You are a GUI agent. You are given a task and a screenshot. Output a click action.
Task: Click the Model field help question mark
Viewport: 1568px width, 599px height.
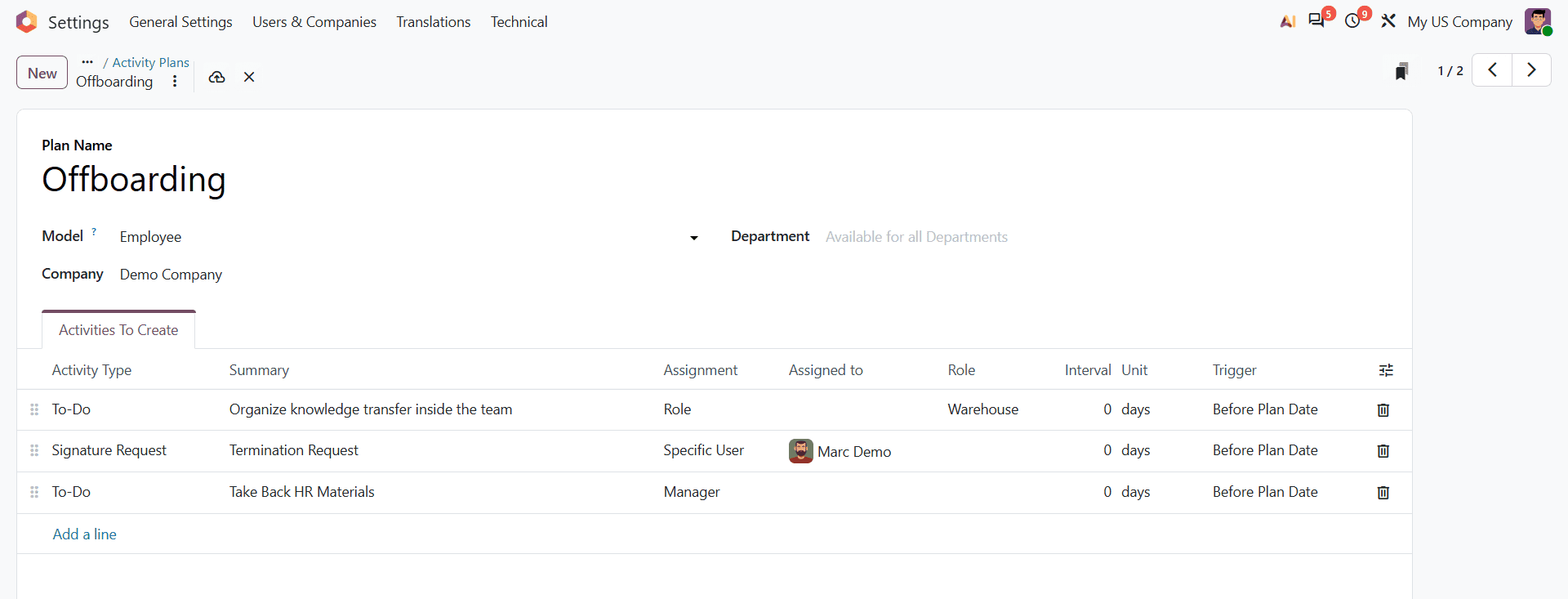click(x=94, y=232)
